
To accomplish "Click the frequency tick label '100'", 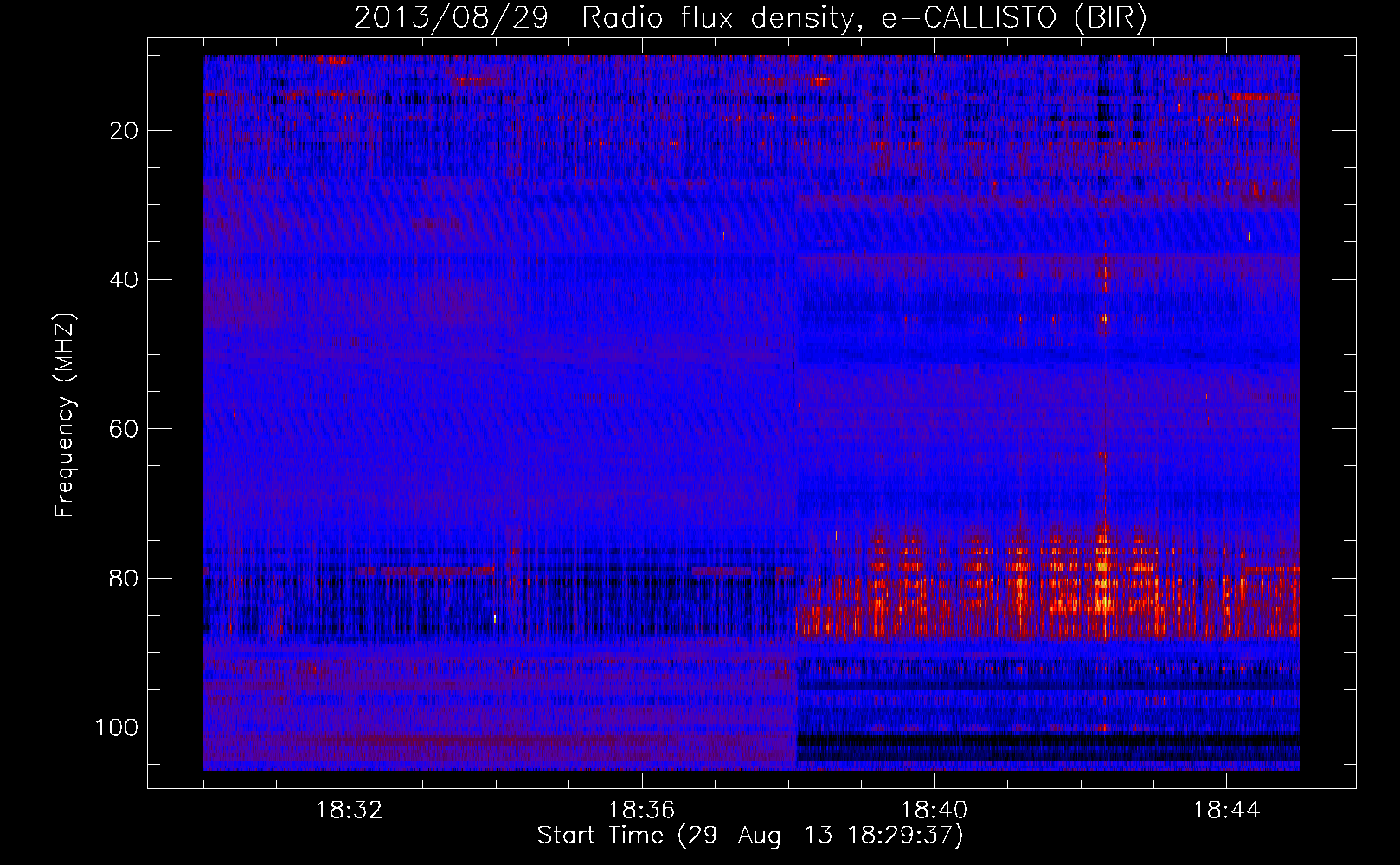I will (x=117, y=727).
